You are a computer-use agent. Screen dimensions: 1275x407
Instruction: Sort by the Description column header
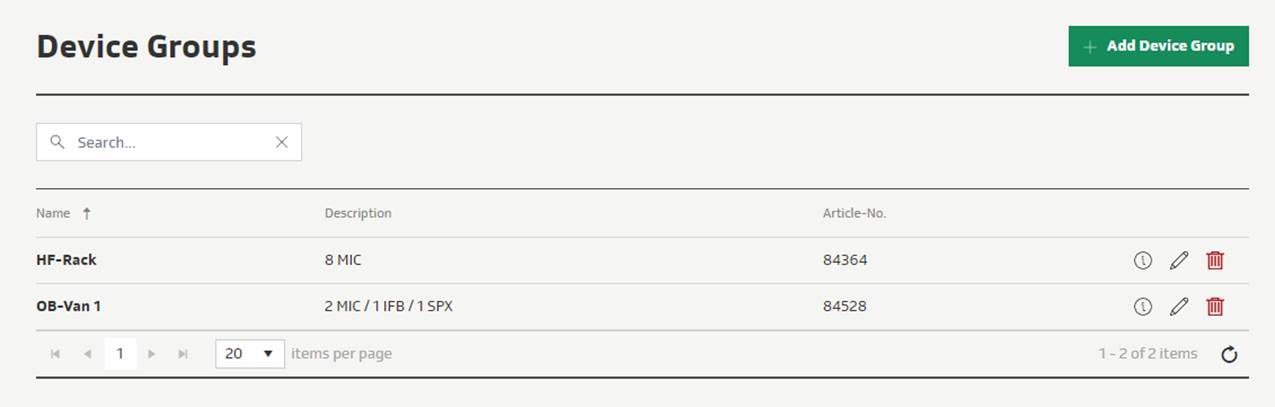pyautogui.click(x=358, y=213)
